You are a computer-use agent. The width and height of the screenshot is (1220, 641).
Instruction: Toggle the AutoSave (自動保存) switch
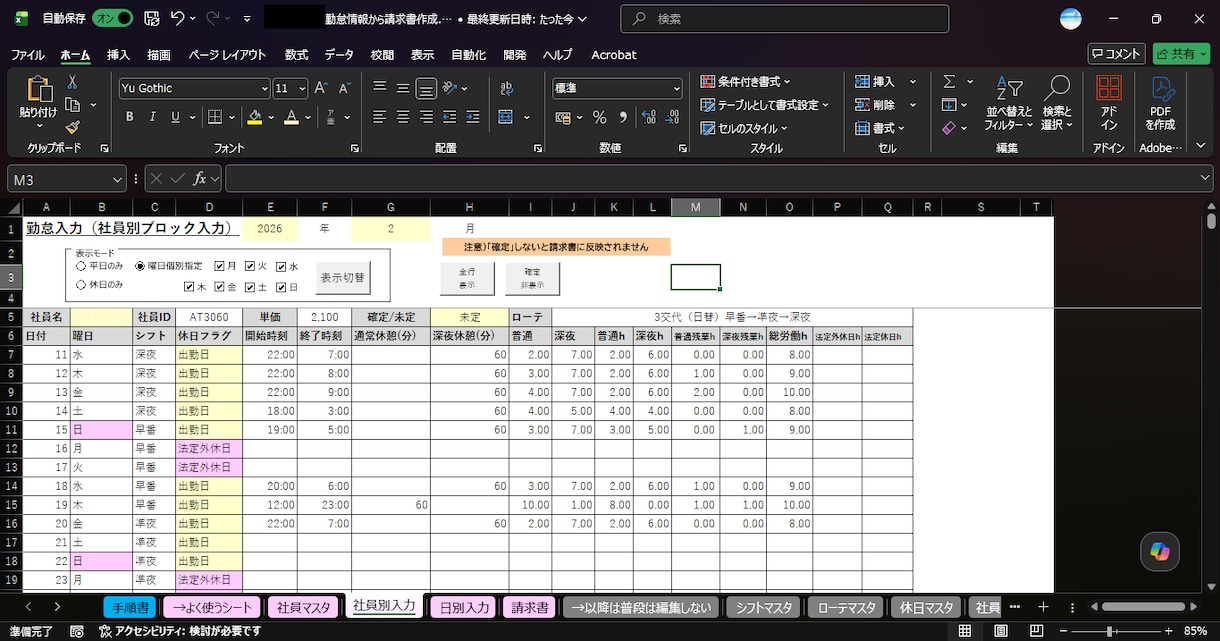pyautogui.click(x=112, y=18)
